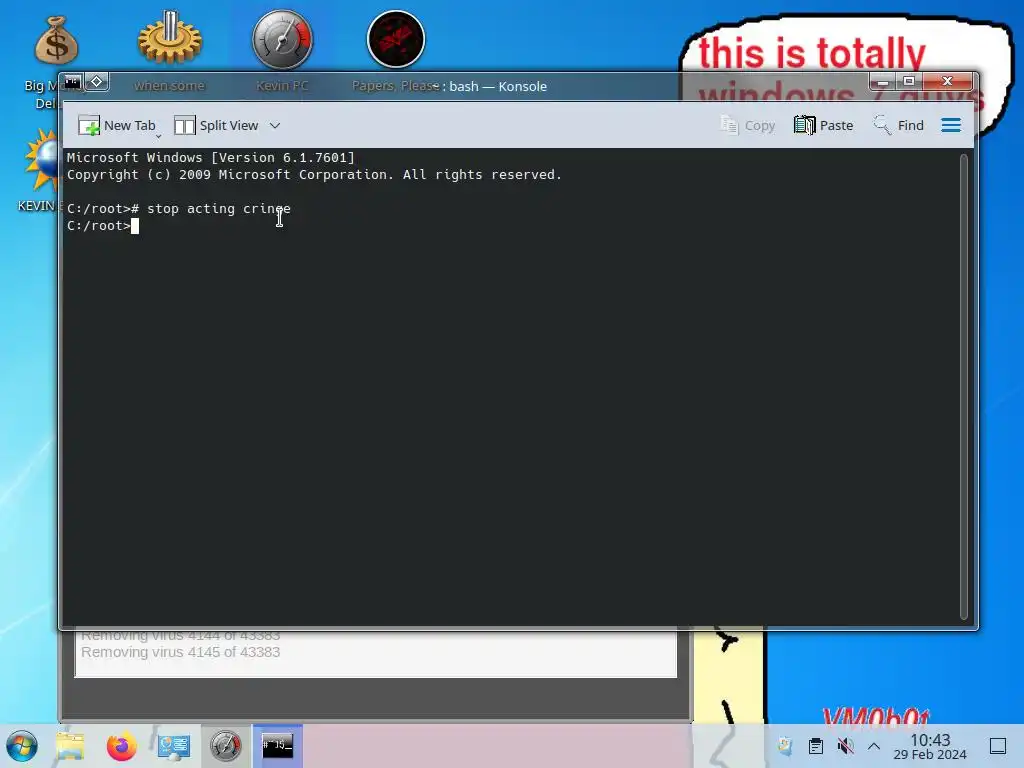The height and width of the screenshot is (768, 1024).
Task: Switch to the gauge app in taskbar
Action: (x=226, y=746)
